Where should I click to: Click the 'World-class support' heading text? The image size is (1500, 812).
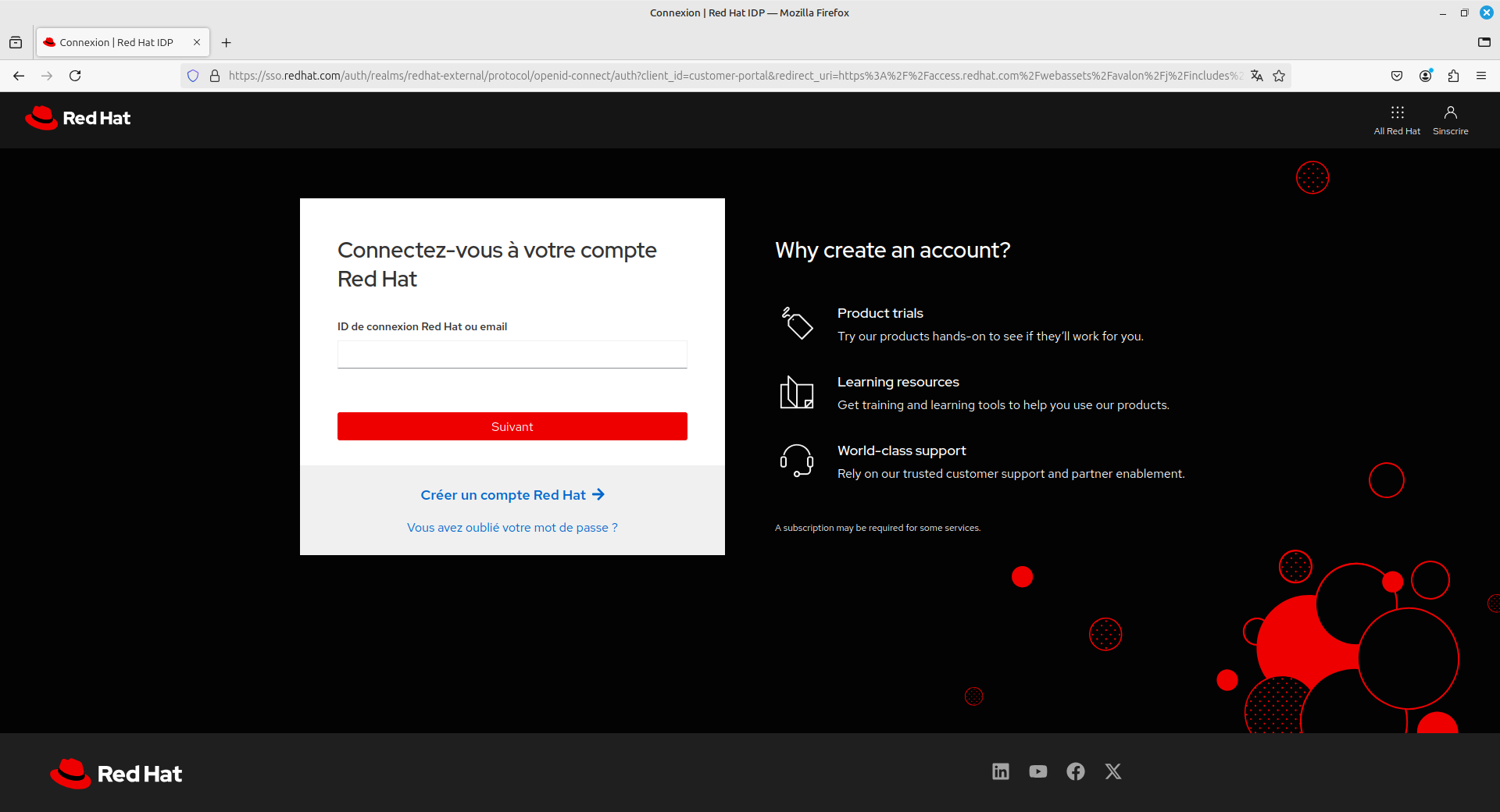[902, 451]
